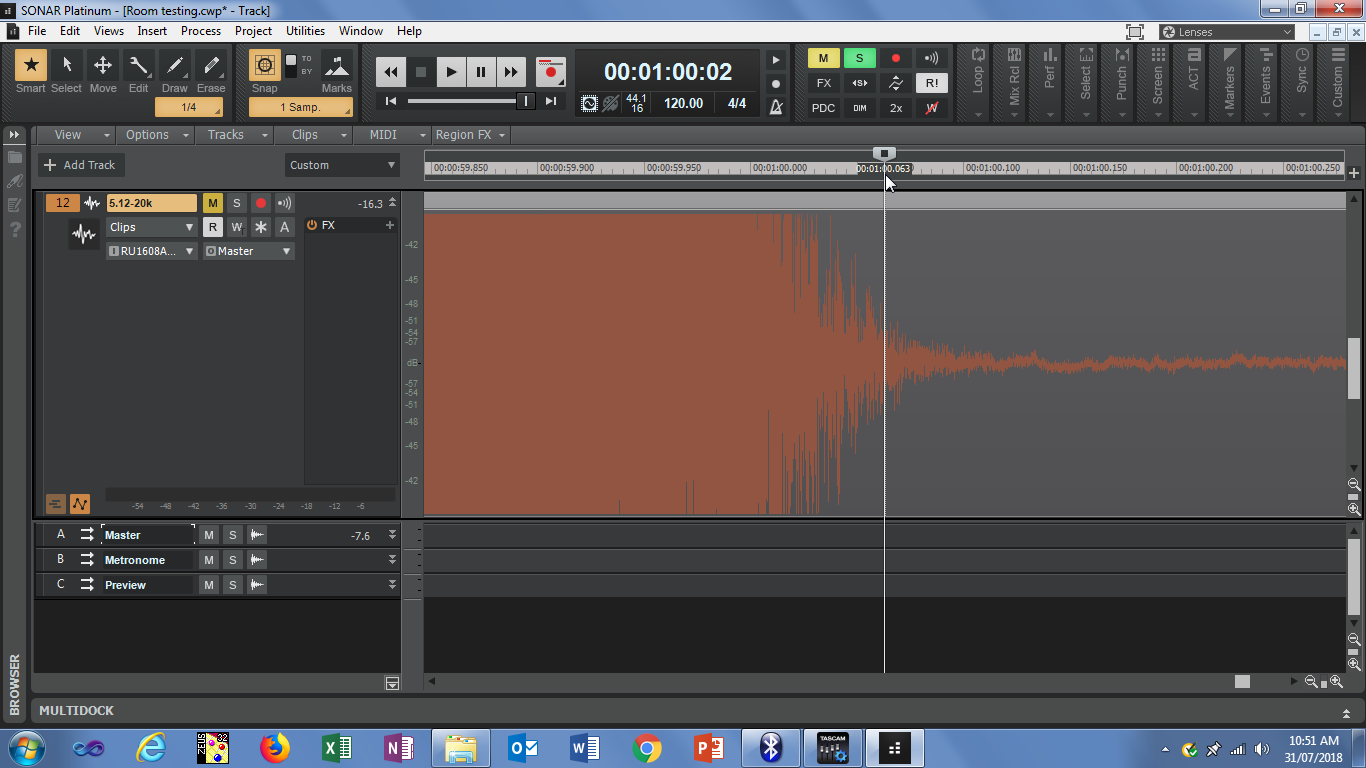The height and width of the screenshot is (768, 1366).
Task: Bypass all effects with FX button
Action: [x=823, y=83]
